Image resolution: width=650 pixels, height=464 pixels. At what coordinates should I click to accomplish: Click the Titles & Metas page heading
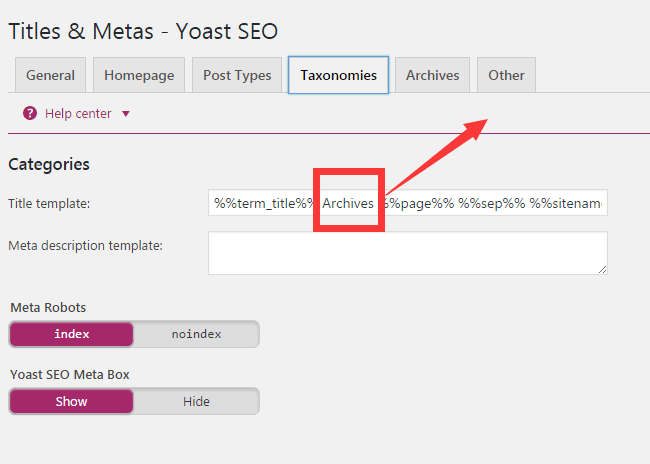coord(143,32)
